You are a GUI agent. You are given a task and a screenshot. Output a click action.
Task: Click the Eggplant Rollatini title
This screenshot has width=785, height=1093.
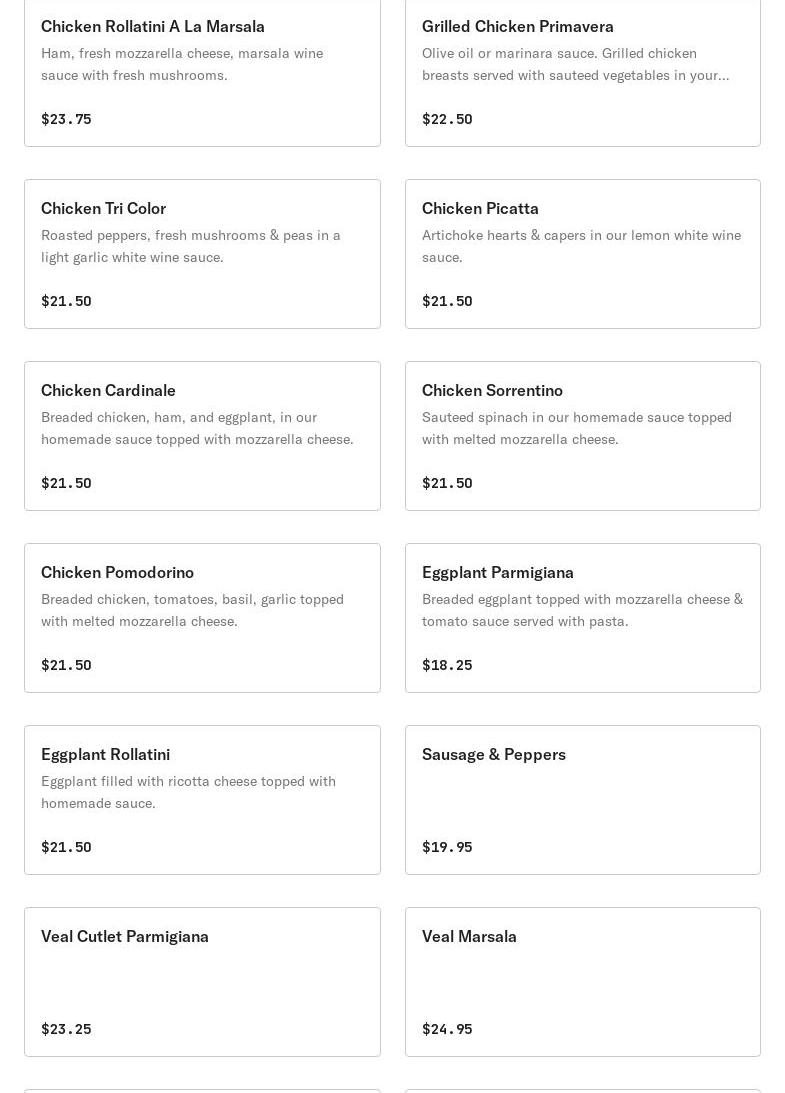point(105,755)
